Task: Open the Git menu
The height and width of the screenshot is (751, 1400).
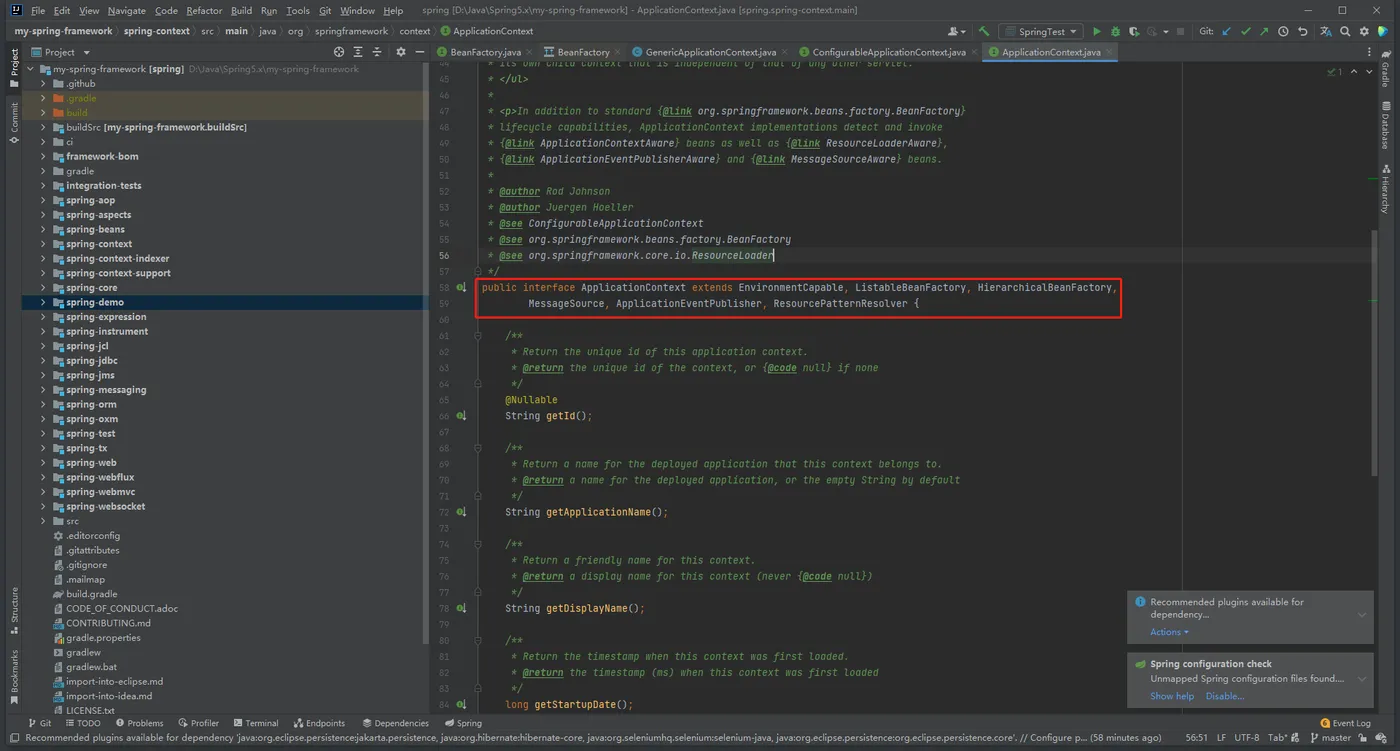Action: click(x=325, y=10)
